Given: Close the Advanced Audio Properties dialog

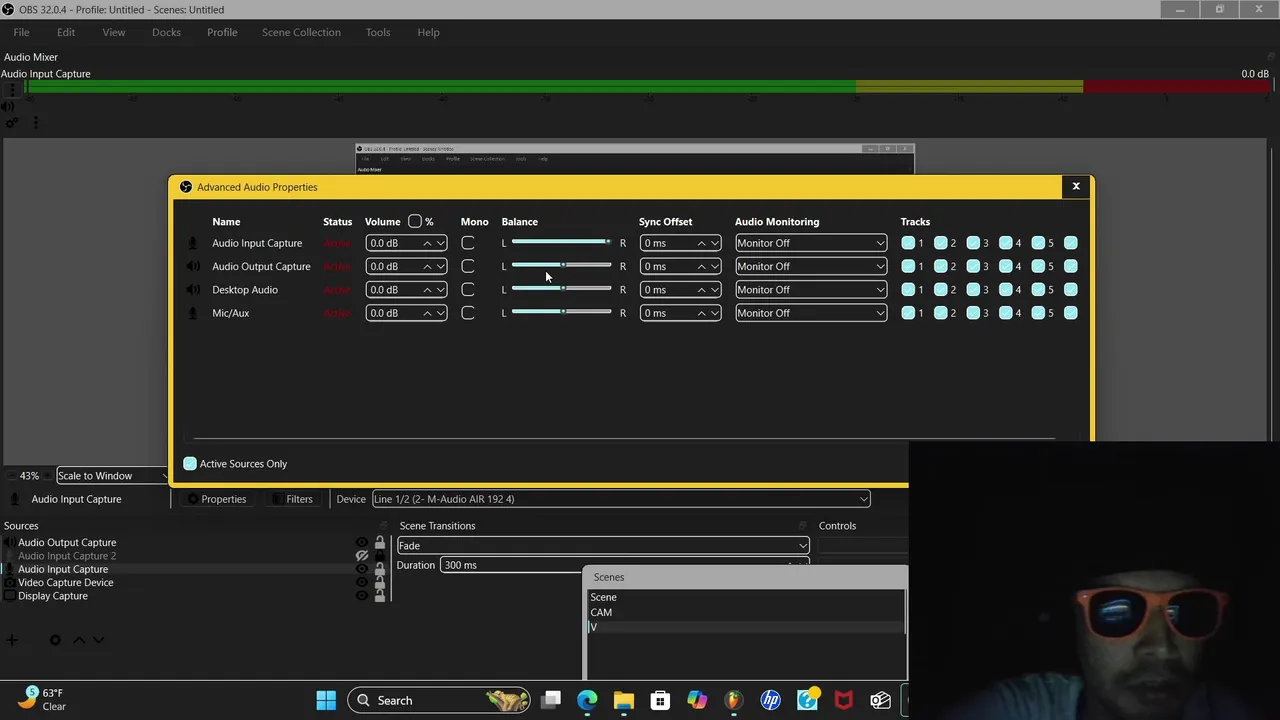Looking at the screenshot, I should point(1076,186).
